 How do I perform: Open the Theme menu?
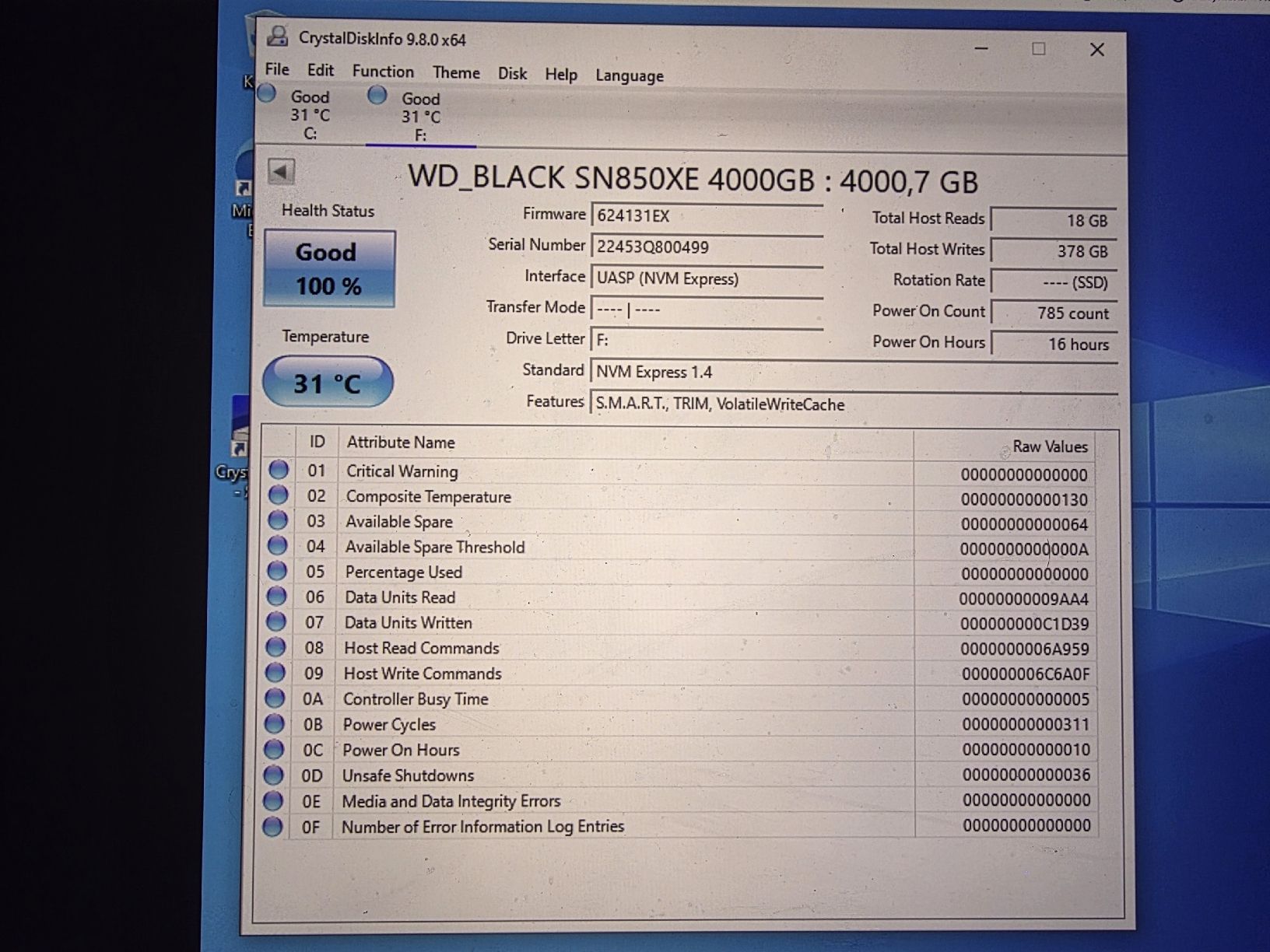pos(456,73)
